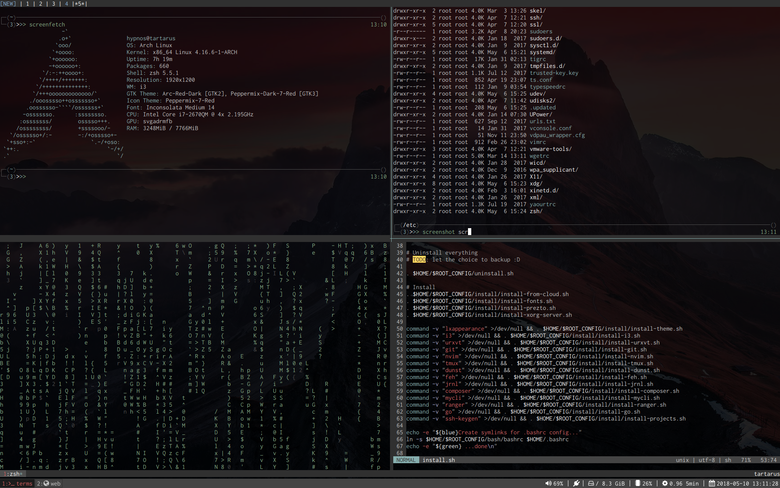Click the "unix" file format in vim statusline
The height and width of the screenshot is (488, 780).
coord(682,460)
